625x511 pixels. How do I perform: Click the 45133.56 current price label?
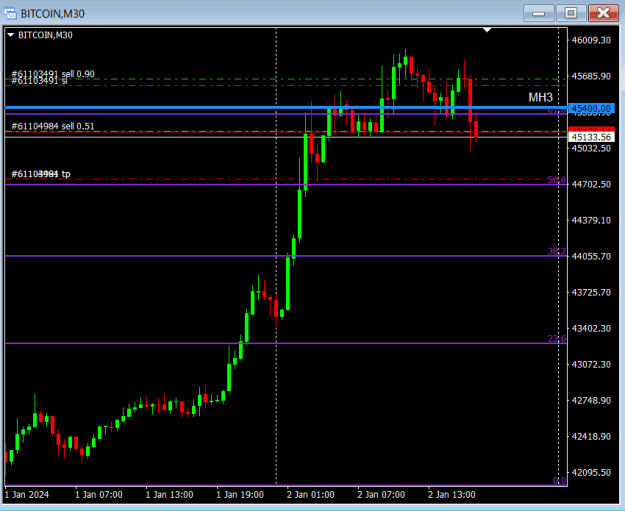(592, 138)
